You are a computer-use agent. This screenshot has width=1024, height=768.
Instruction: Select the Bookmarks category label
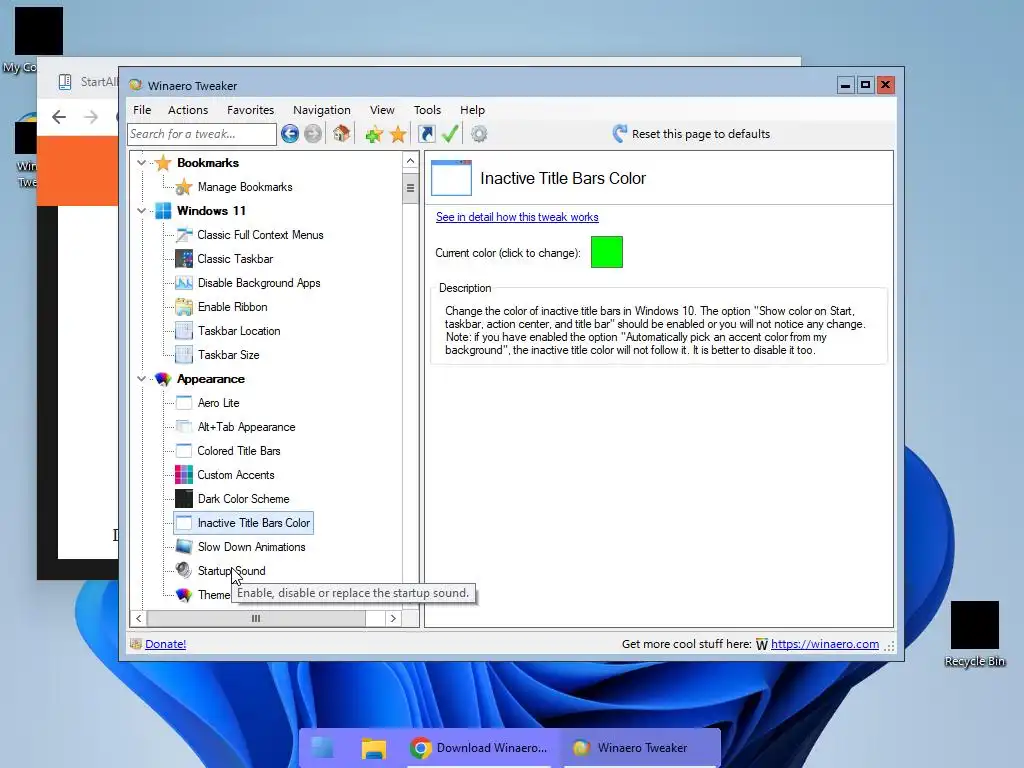pos(208,163)
